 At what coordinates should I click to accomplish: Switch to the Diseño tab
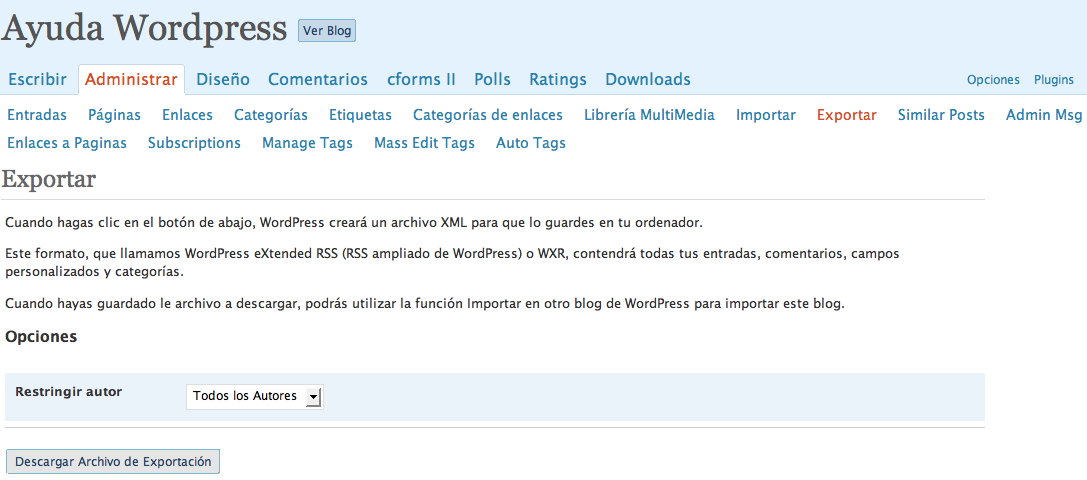[x=223, y=79]
